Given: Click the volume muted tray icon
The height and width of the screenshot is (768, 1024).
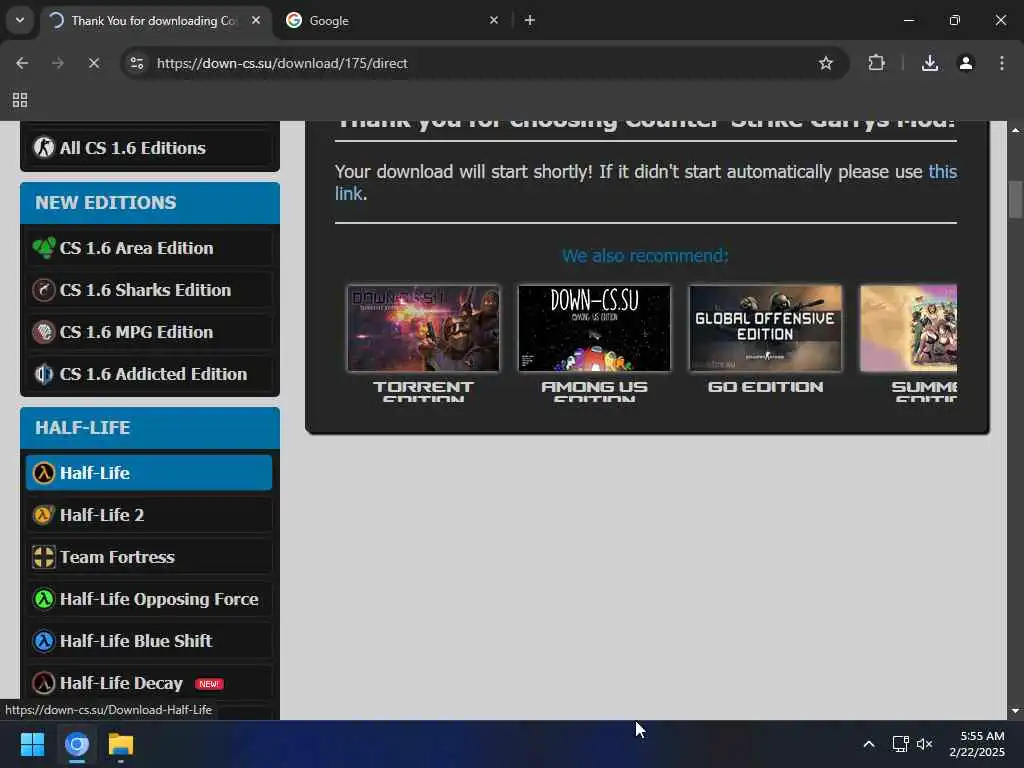Looking at the screenshot, I should coord(924,744).
